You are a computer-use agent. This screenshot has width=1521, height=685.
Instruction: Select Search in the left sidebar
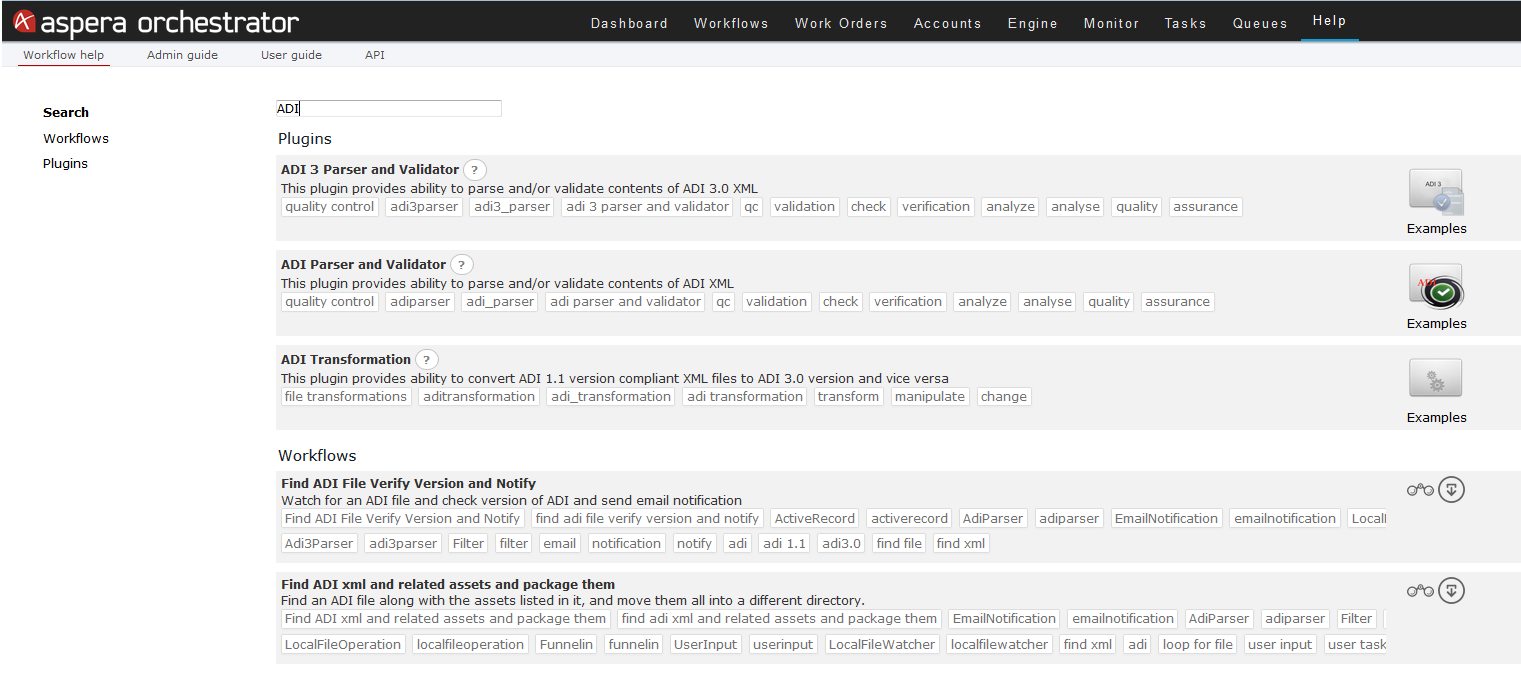[x=66, y=113]
